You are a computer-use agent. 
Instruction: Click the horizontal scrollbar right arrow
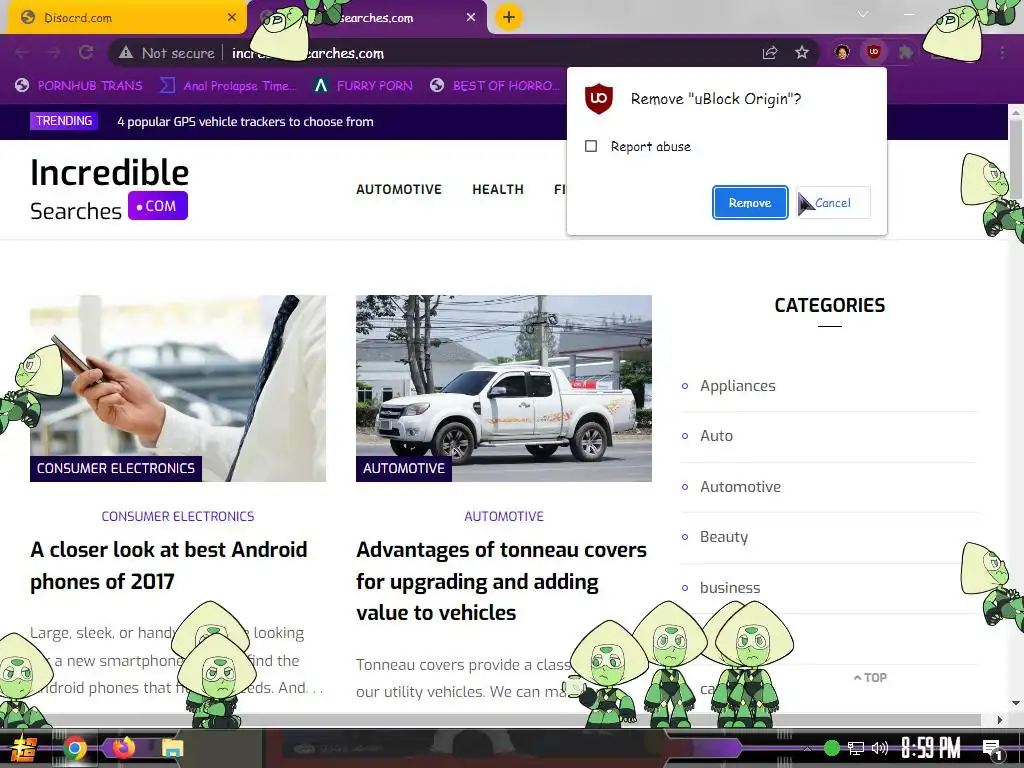pyautogui.click(x=1000, y=720)
